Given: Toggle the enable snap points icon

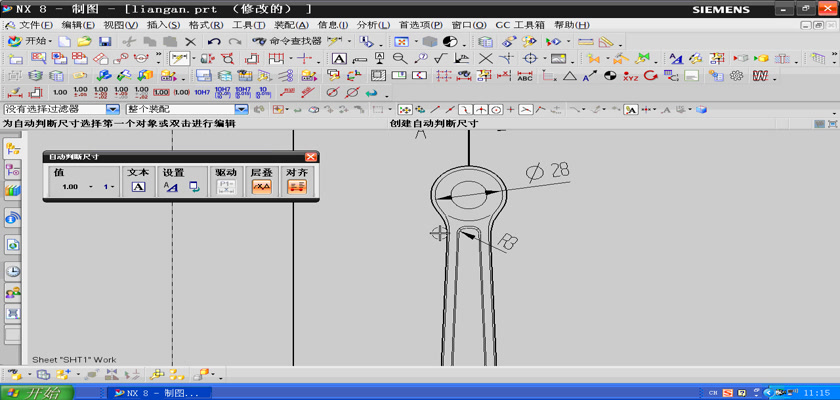Looking at the screenshot, I should (x=405, y=109).
